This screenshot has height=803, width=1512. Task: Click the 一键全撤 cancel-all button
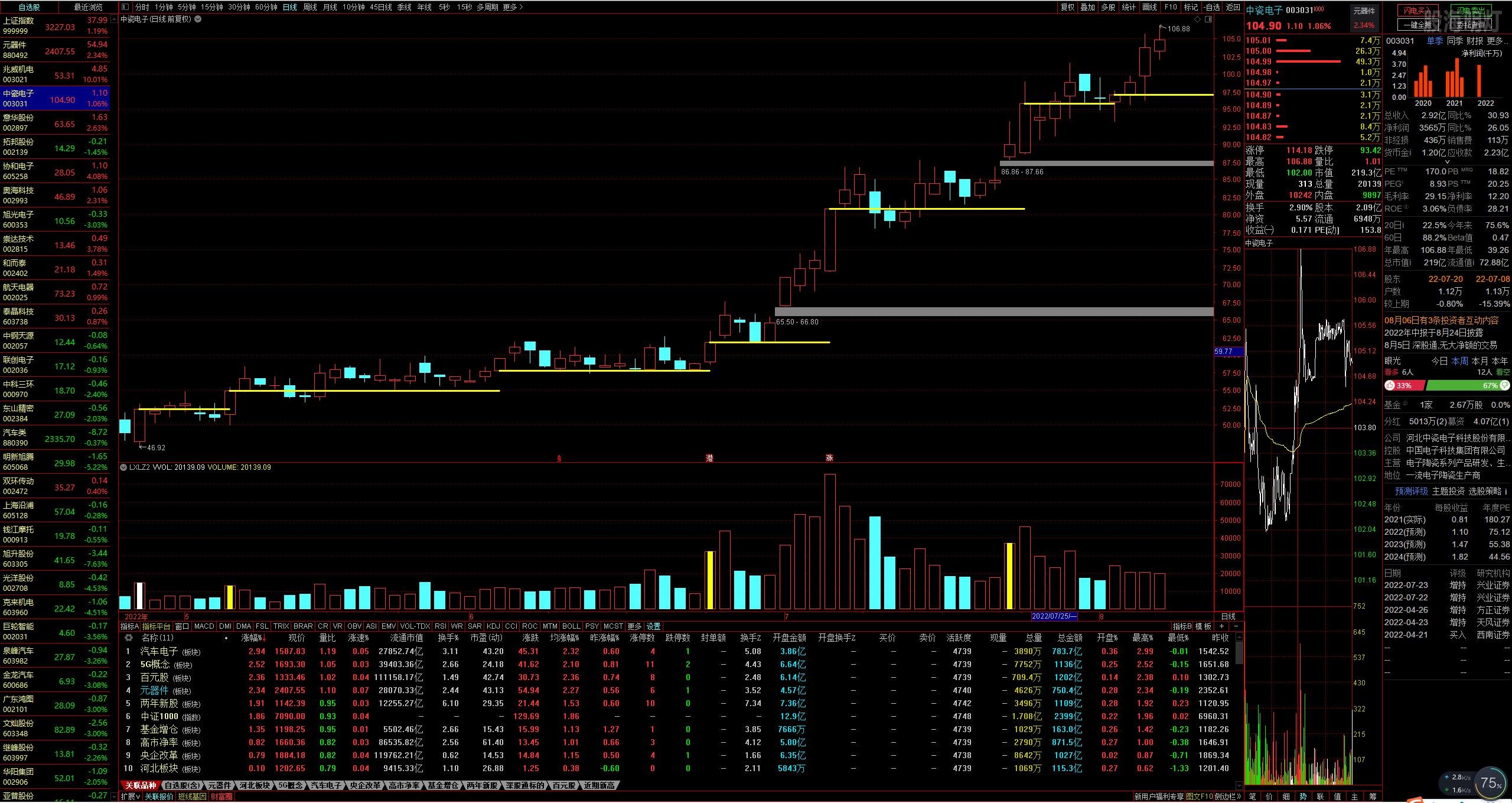pyautogui.click(x=1419, y=25)
